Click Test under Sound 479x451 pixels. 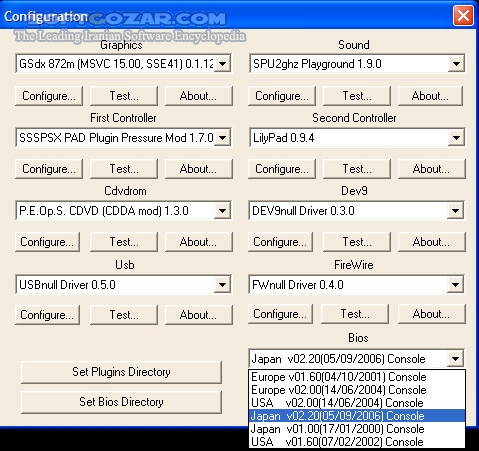(x=357, y=96)
